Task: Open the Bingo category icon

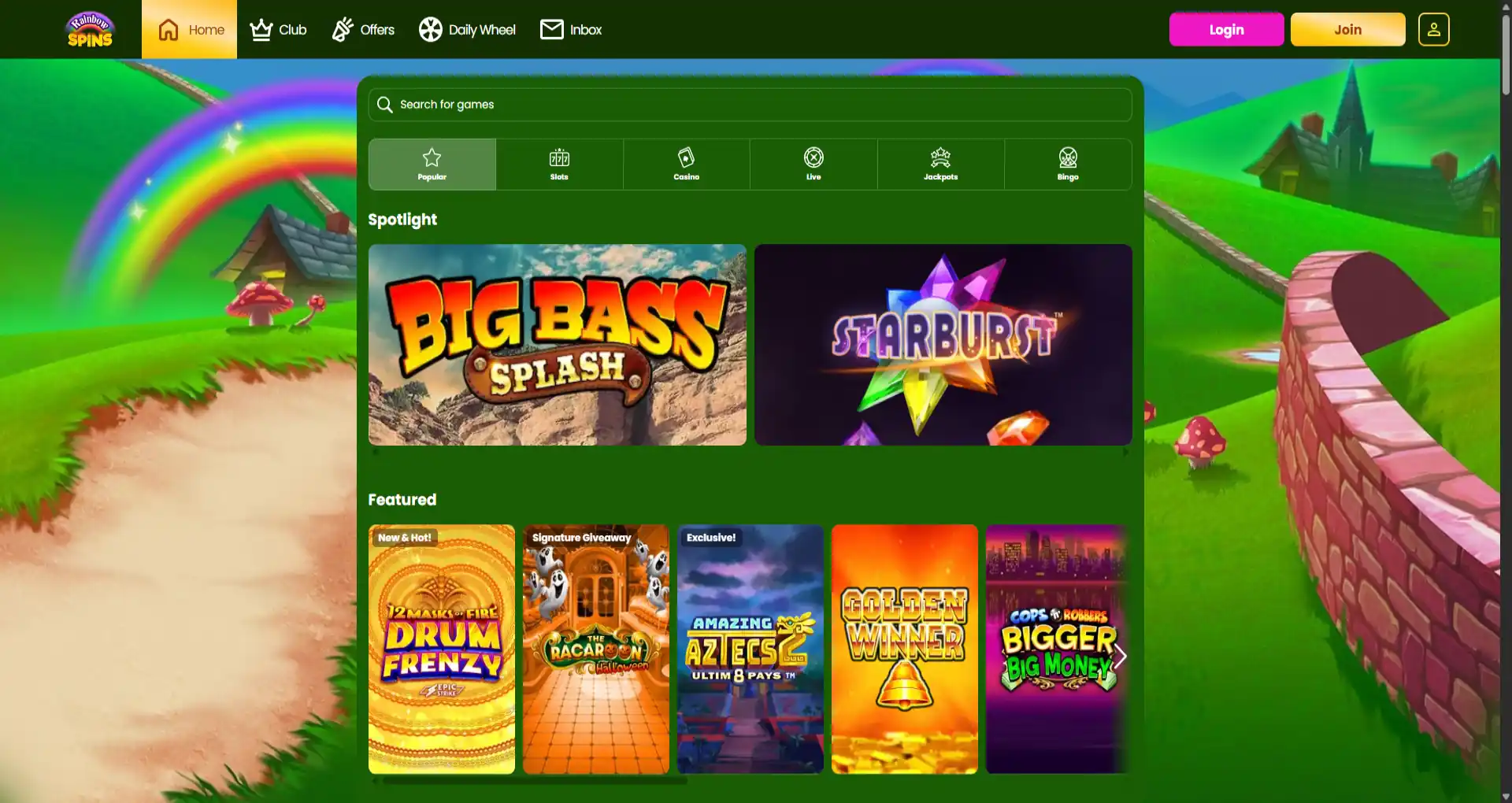Action: (1068, 157)
